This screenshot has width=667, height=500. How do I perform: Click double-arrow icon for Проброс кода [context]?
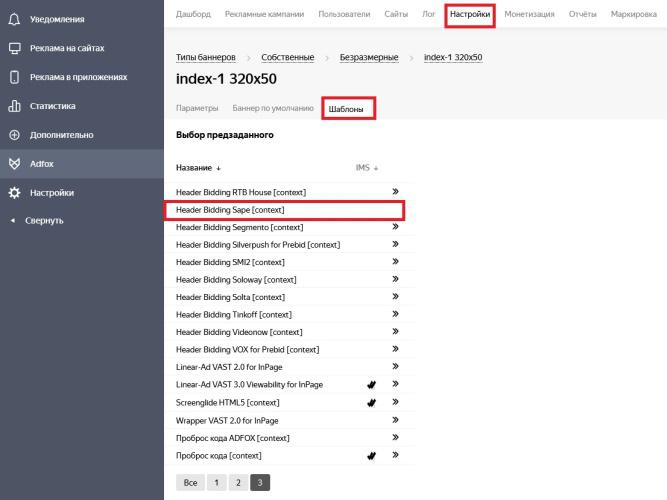[x=395, y=455]
